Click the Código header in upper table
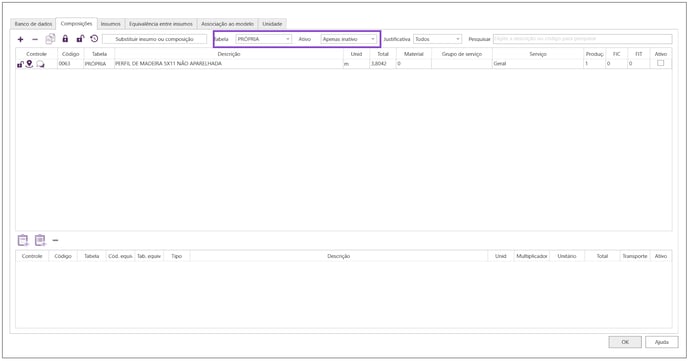 point(70,54)
